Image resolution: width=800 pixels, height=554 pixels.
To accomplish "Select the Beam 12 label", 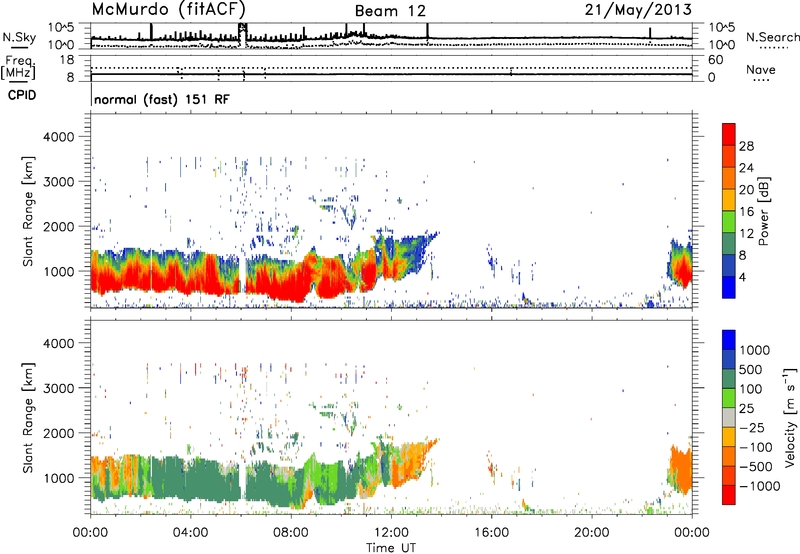I will pyautogui.click(x=390, y=11).
